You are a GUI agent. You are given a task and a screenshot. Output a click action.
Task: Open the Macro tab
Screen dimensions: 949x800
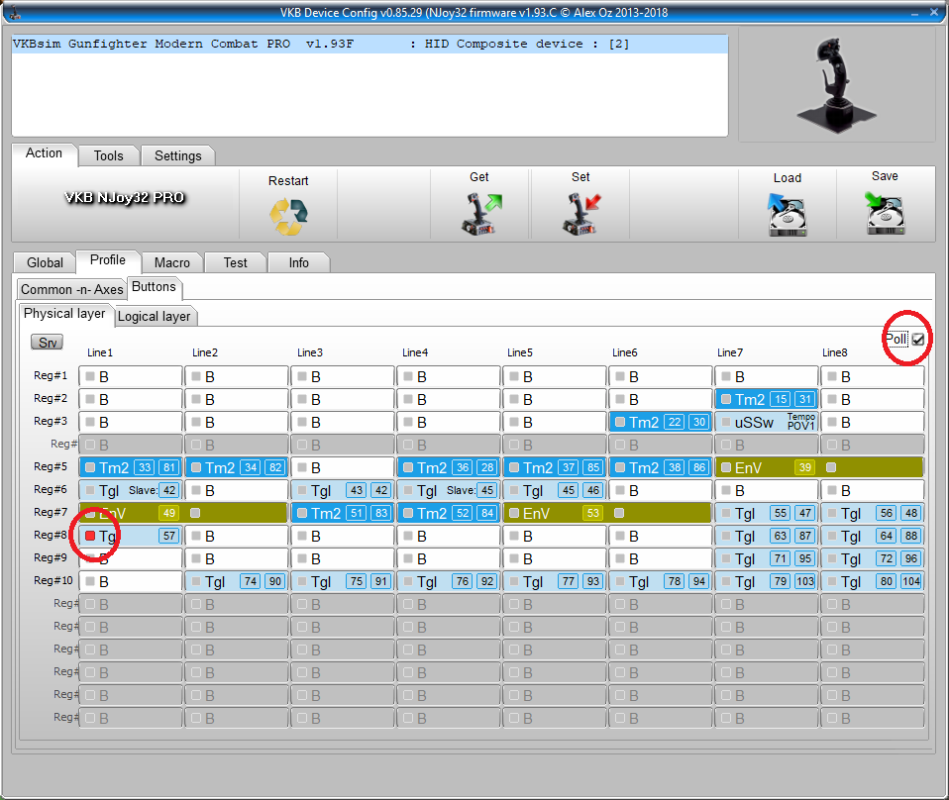tap(172, 262)
